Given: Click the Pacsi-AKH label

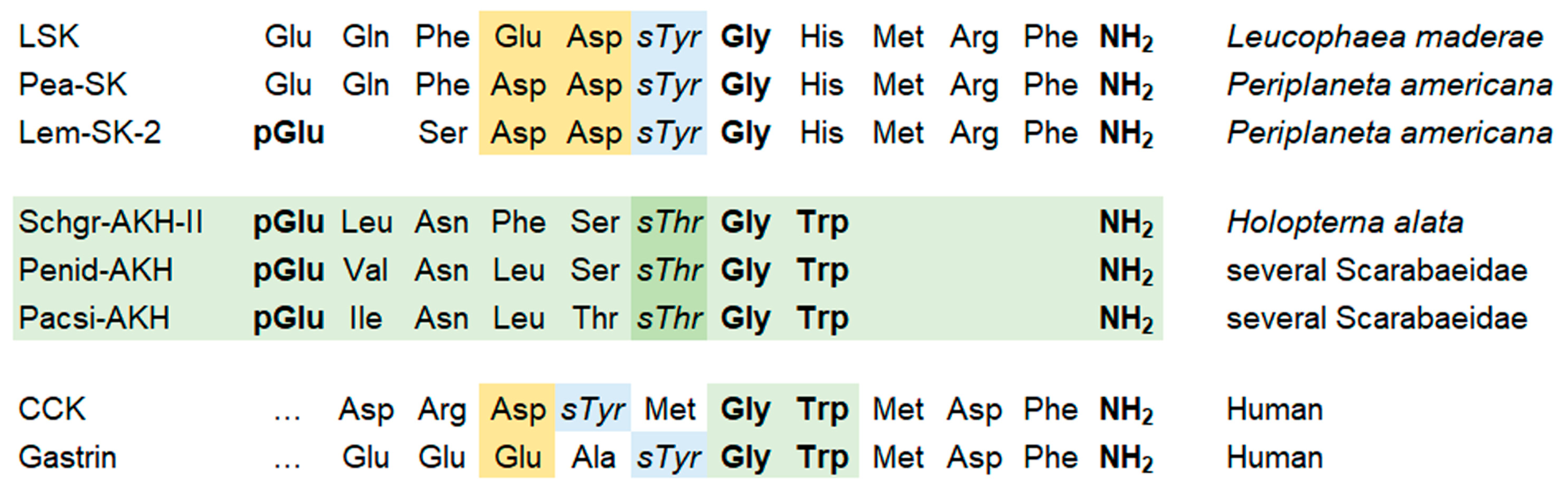Looking at the screenshot, I should click(94, 318).
